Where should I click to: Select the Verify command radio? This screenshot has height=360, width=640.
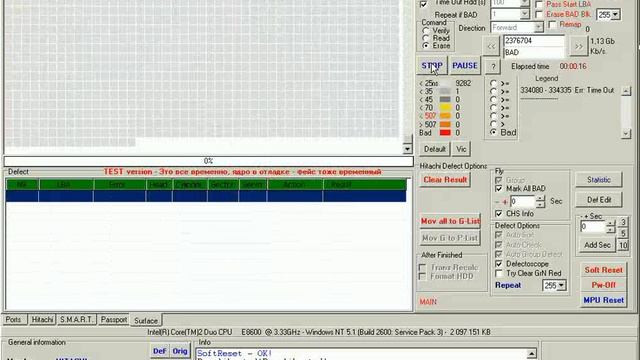426,31
